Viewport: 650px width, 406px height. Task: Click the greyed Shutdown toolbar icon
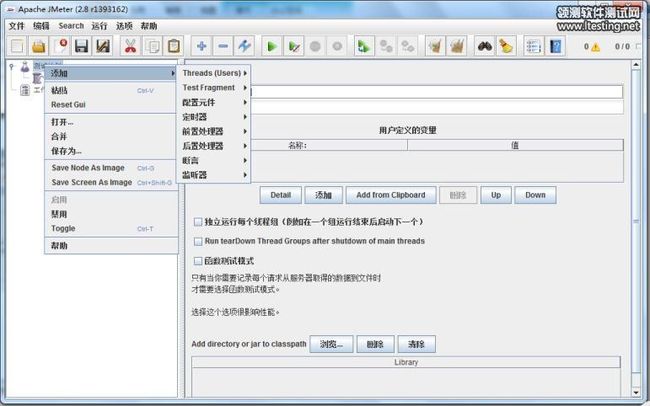click(337, 46)
